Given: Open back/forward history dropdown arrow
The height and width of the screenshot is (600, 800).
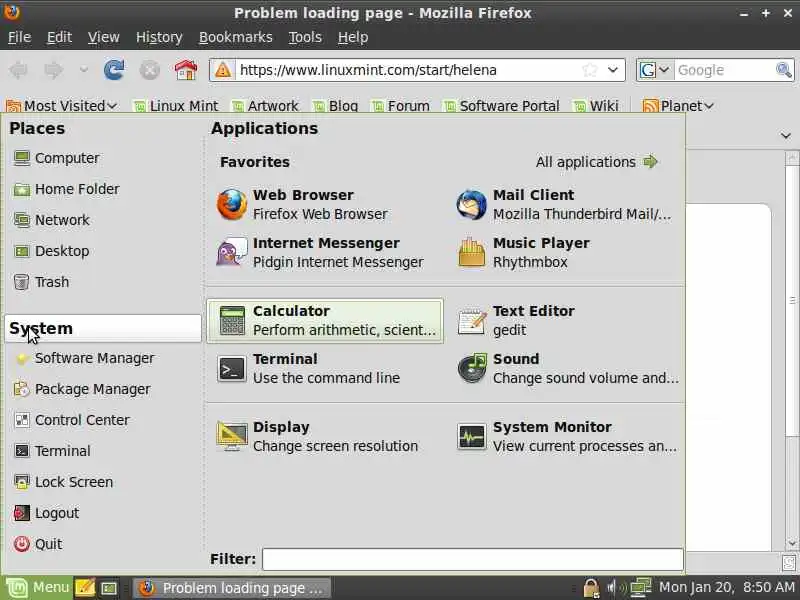Looking at the screenshot, I should coord(84,70).
